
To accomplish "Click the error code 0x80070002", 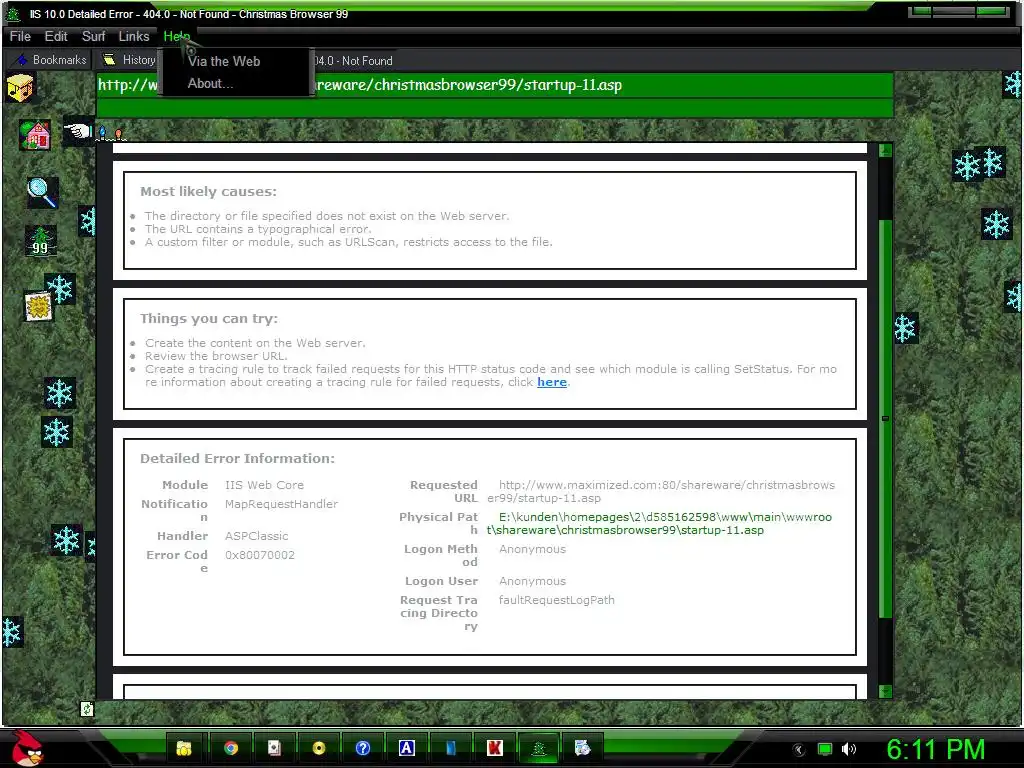I will [260, 555].
